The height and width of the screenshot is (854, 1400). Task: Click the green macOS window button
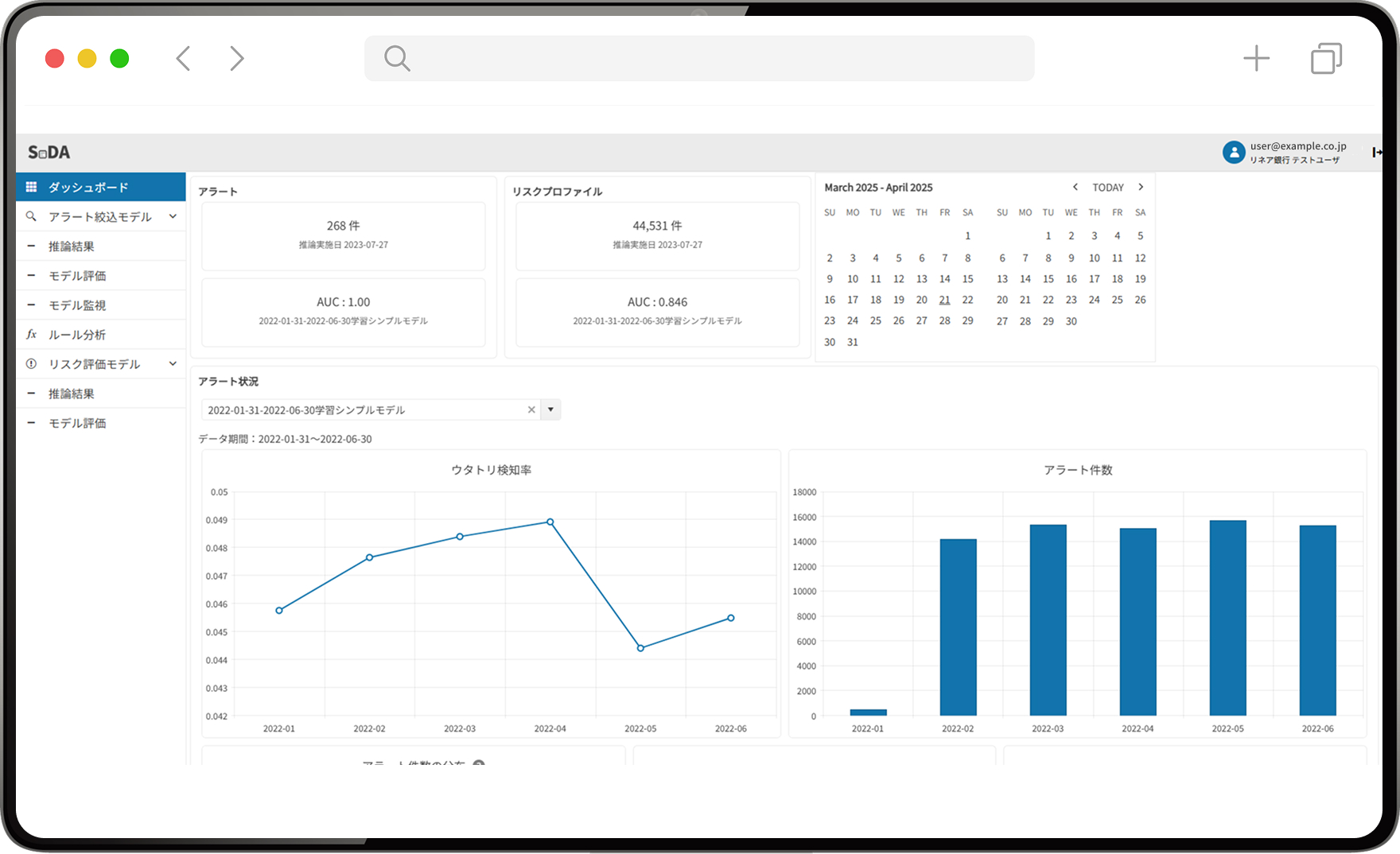click(x=119, y=58)
